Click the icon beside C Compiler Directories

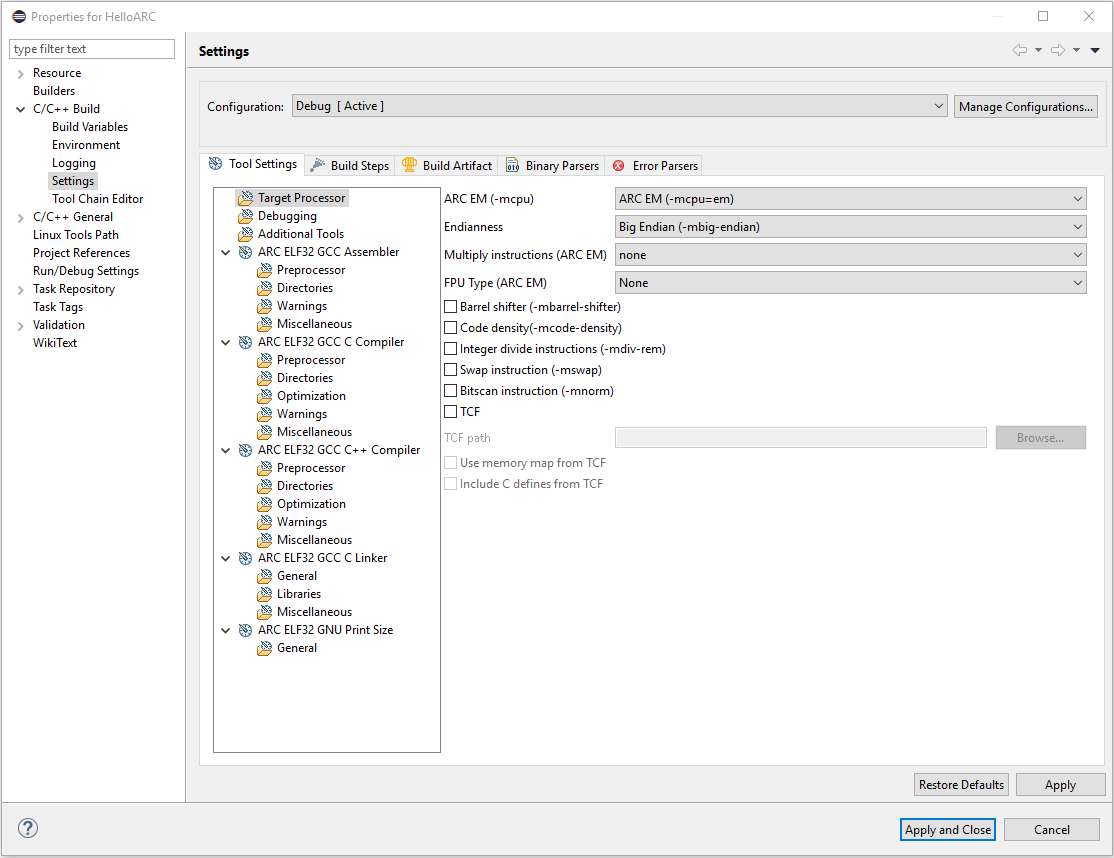[x=264, y=378]
